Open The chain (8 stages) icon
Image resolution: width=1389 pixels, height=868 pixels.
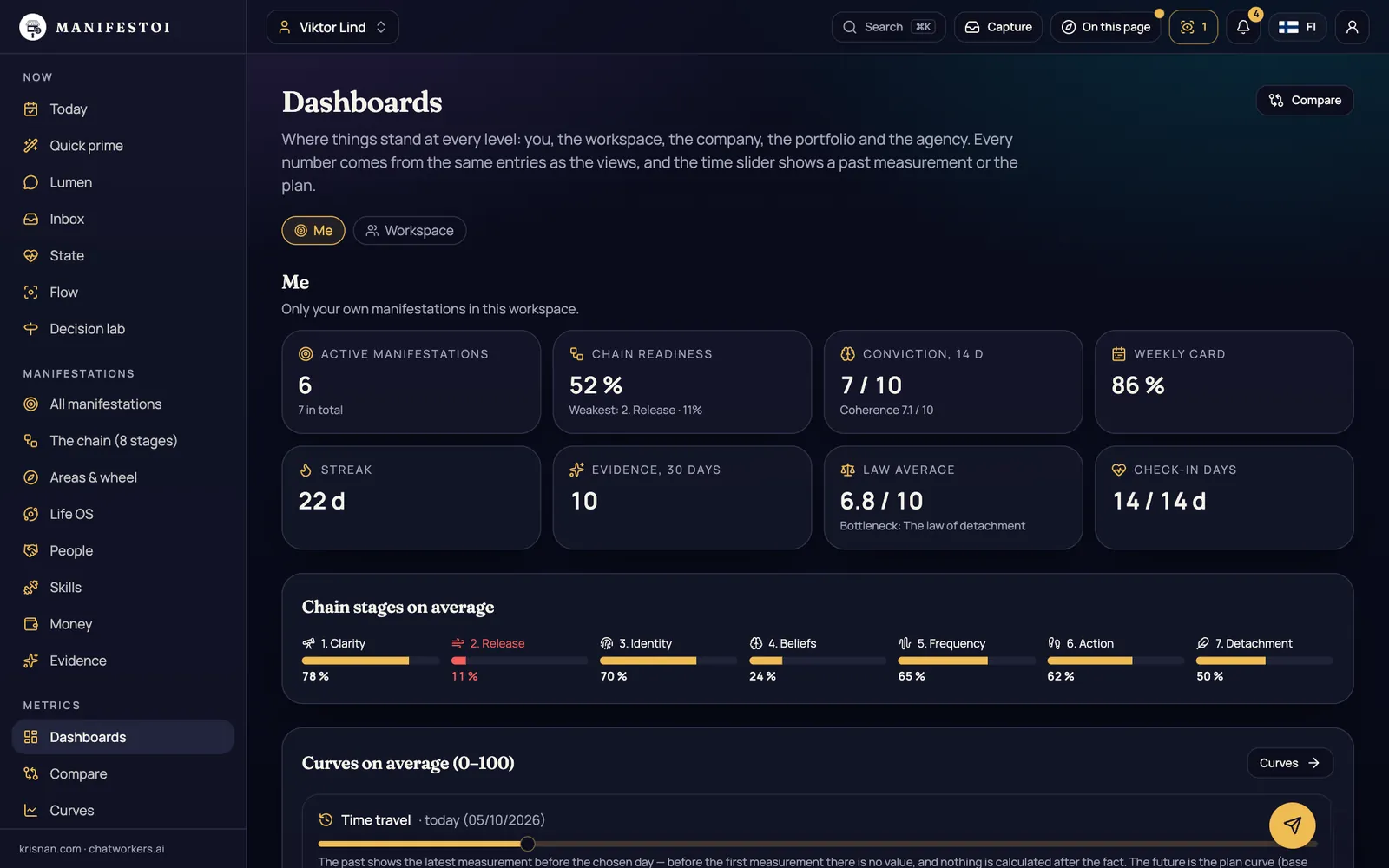click(31, 441)
